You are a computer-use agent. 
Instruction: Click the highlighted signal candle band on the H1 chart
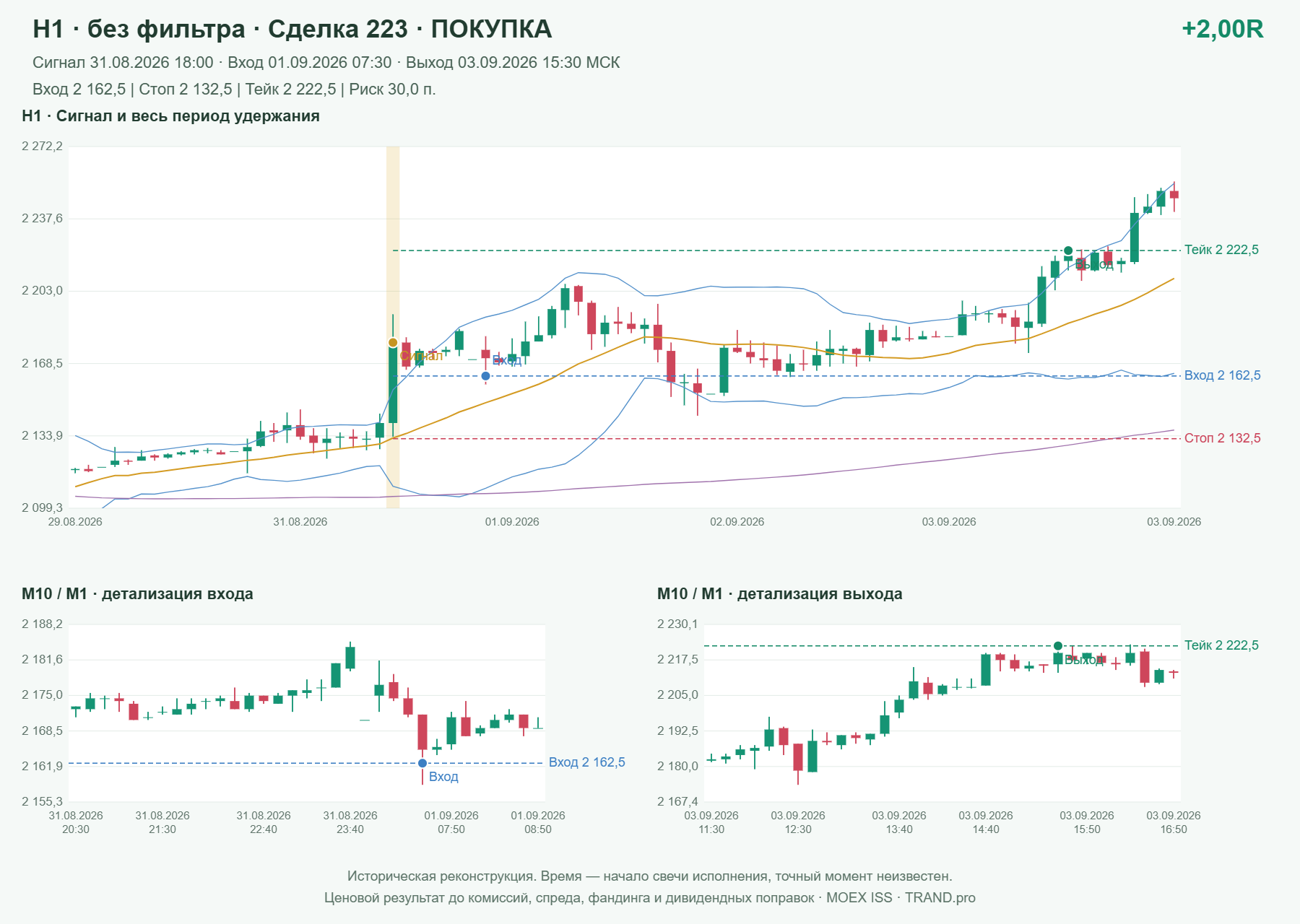pos(393,327)
